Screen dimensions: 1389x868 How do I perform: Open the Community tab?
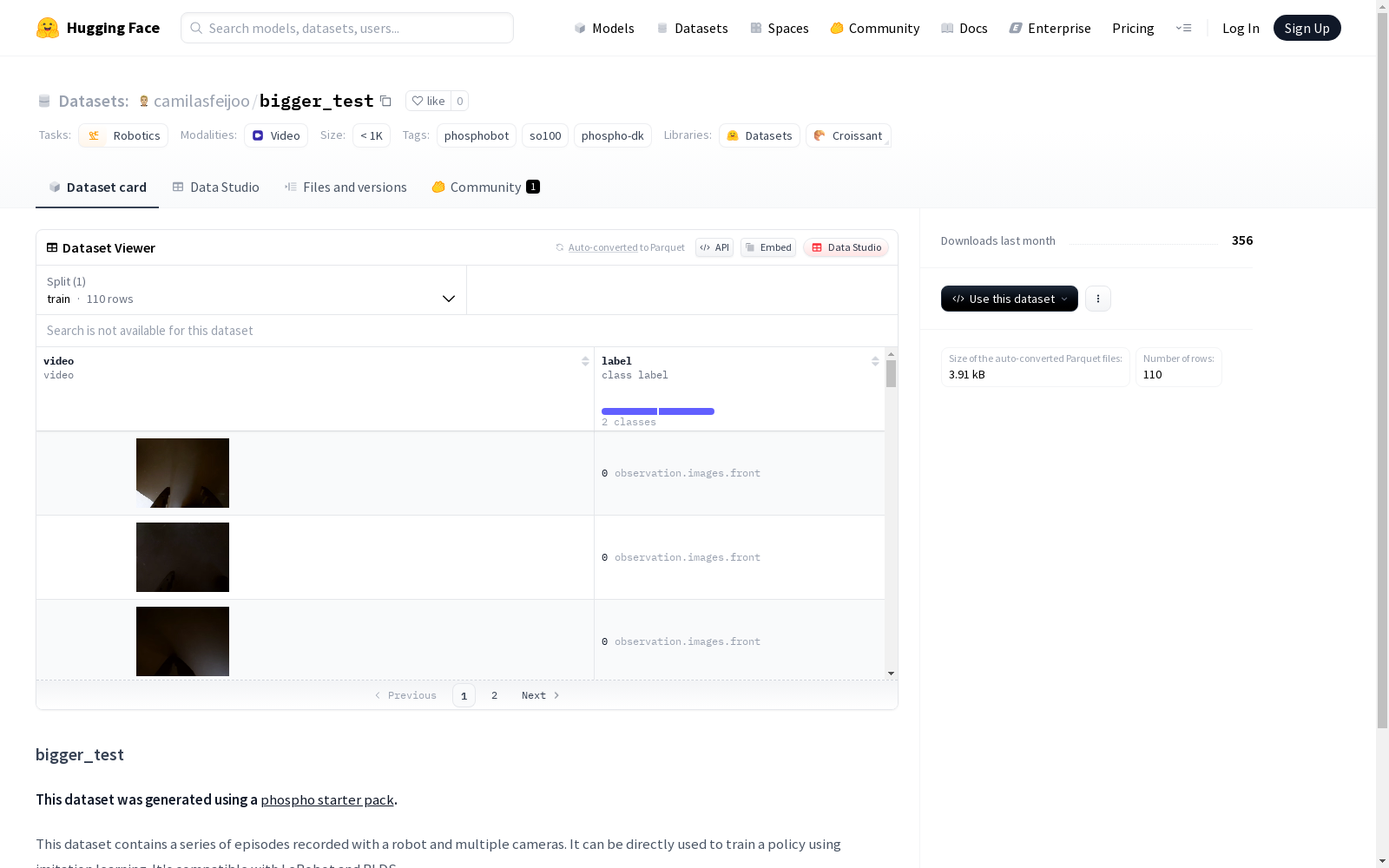(x=486, y=187)
